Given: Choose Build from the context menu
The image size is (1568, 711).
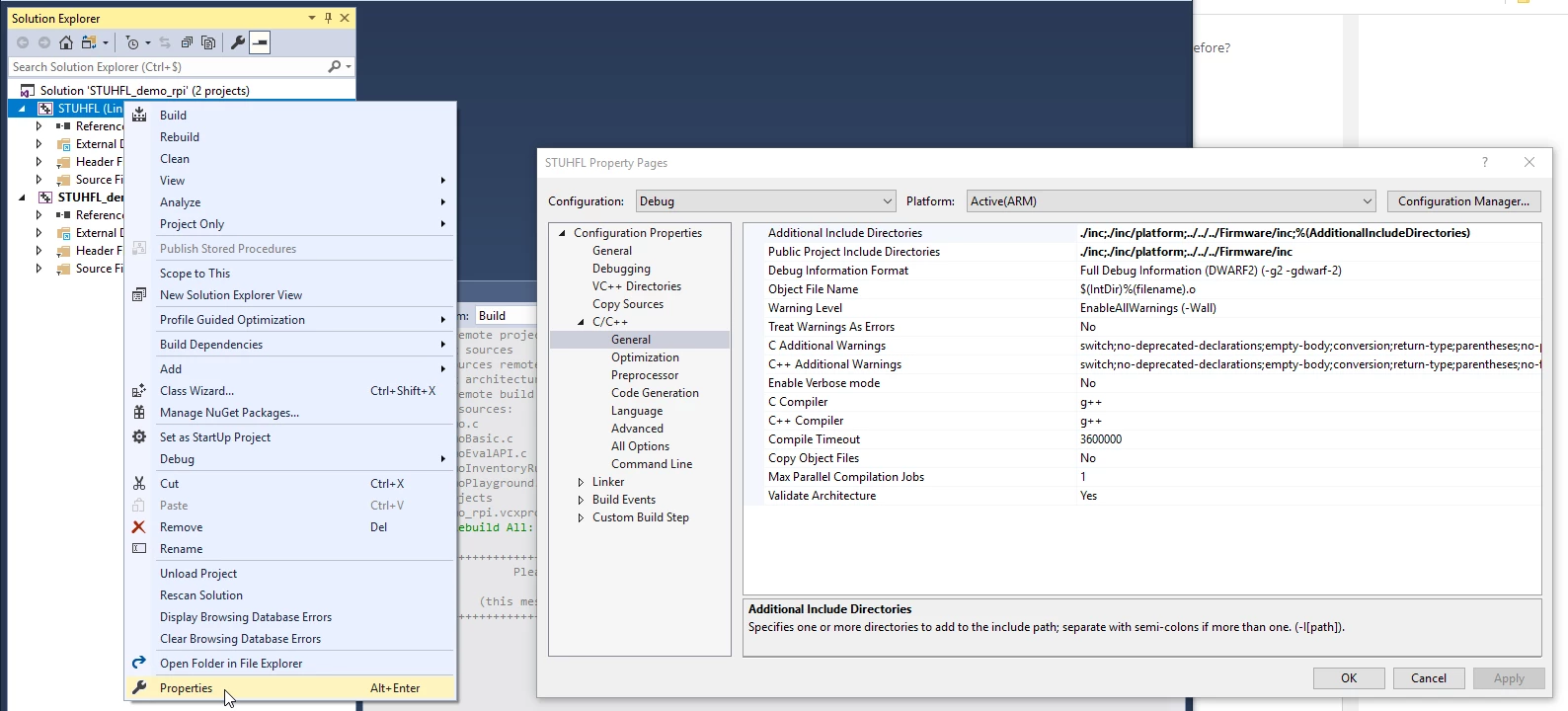Looking at the screenshot, I should tap(290, 116).
